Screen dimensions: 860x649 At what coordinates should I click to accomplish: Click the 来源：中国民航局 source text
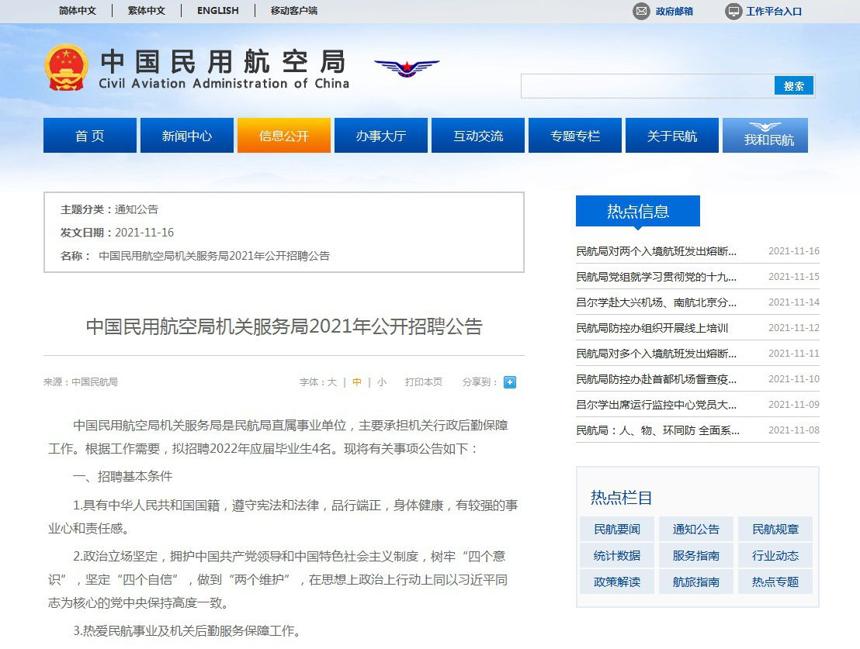(81, 382)
